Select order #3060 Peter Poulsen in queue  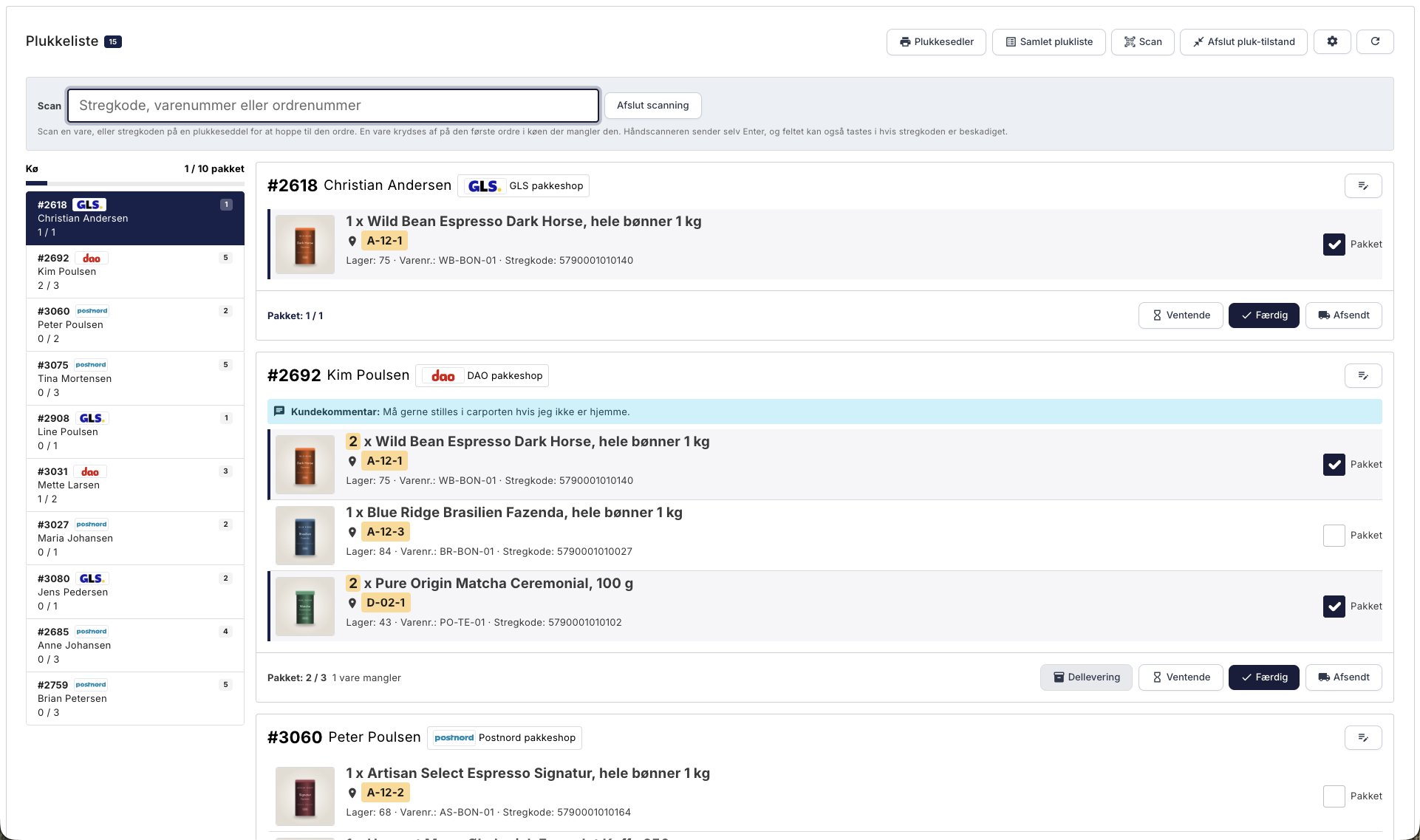click(135, 325)
